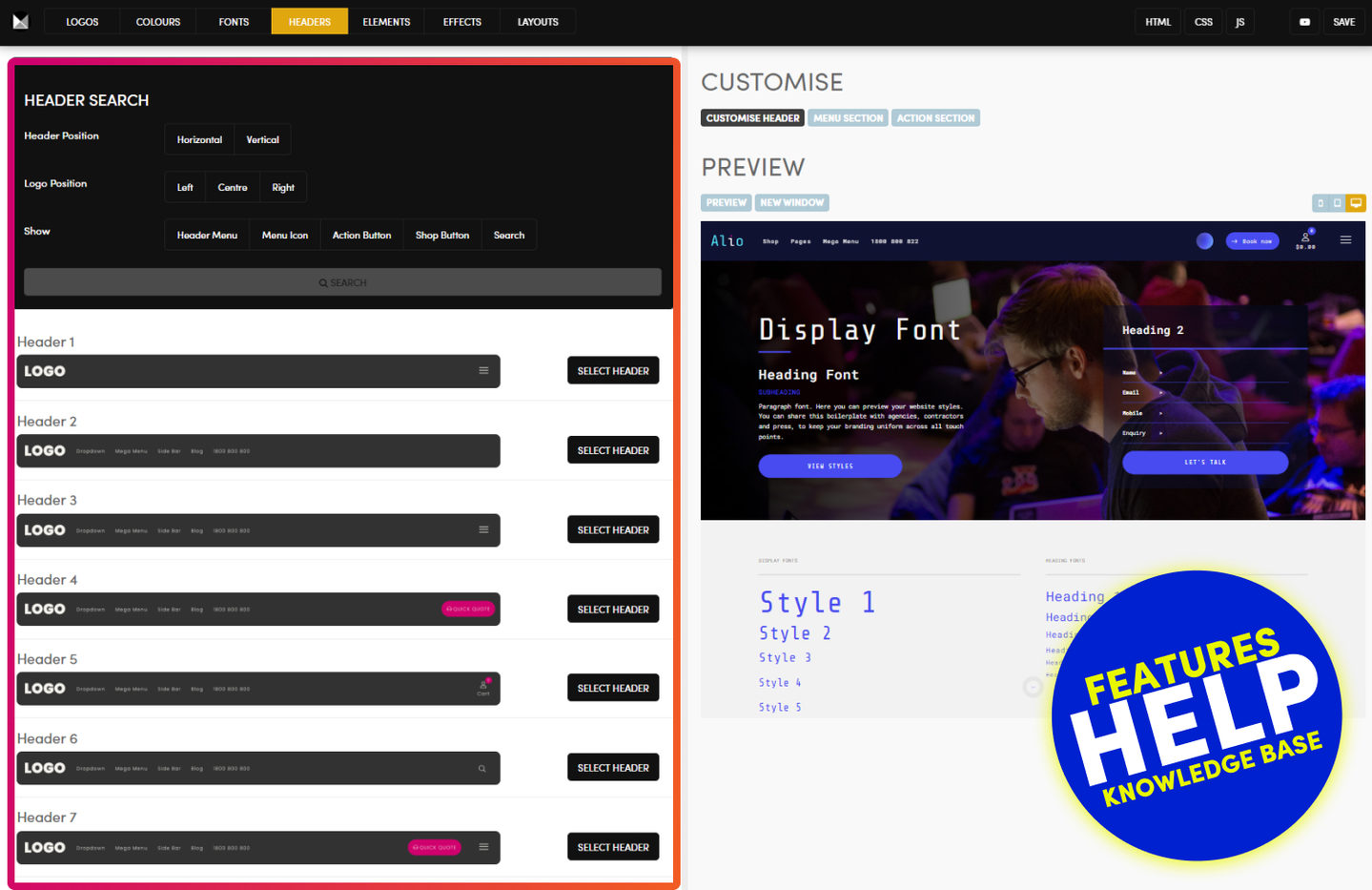Open the YouTube video tutorial icon
The image size is (1372, 890).
tap(1304, 22)
